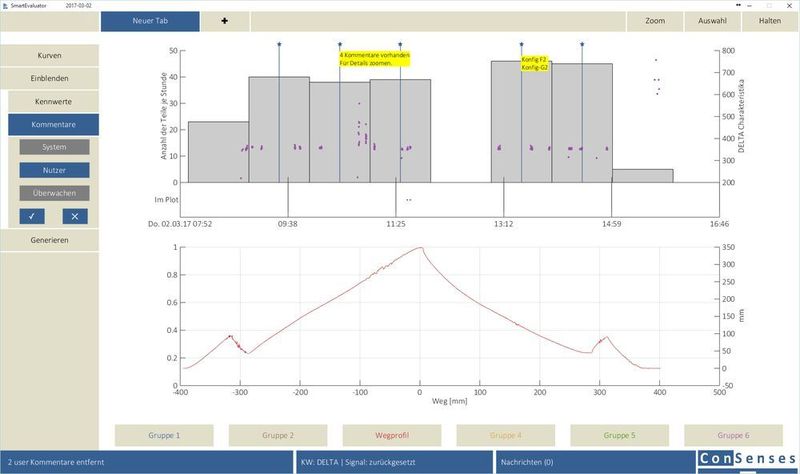This screenshot has height=474, width=800.
Task: Click the 'Im Plot' row label
Action: click(x=166, y=199)
